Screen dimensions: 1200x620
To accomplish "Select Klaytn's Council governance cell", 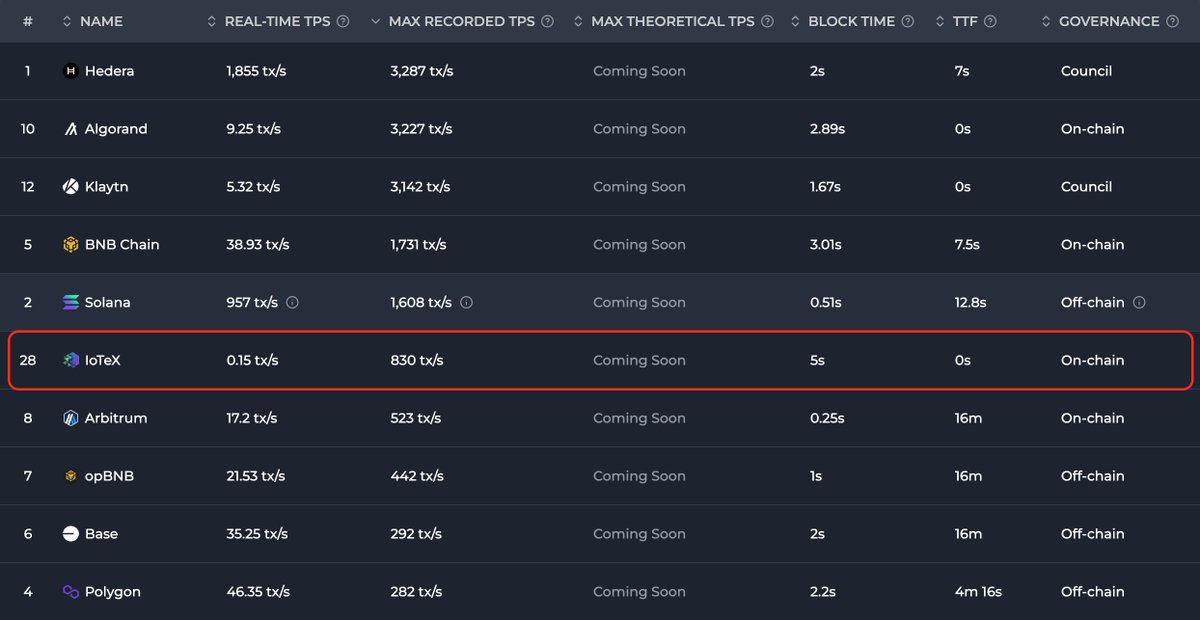I will coord(1086,187).
